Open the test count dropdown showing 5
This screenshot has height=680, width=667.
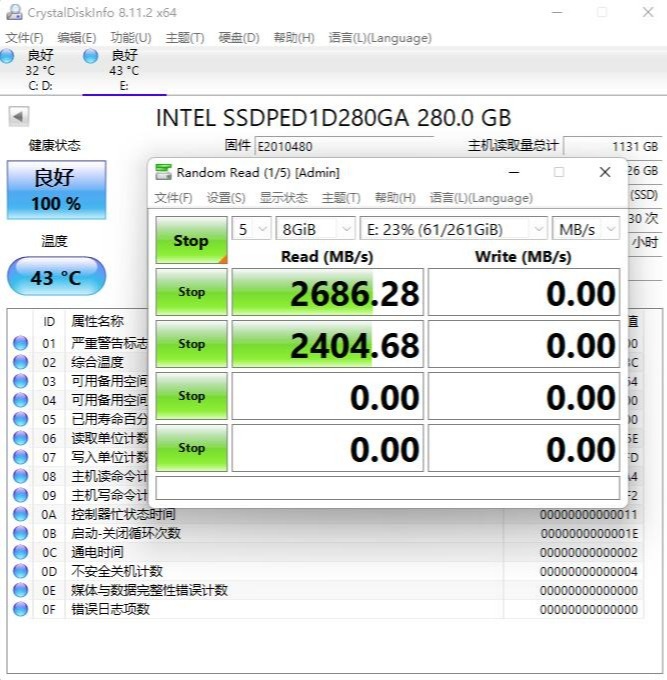[252, 229]
